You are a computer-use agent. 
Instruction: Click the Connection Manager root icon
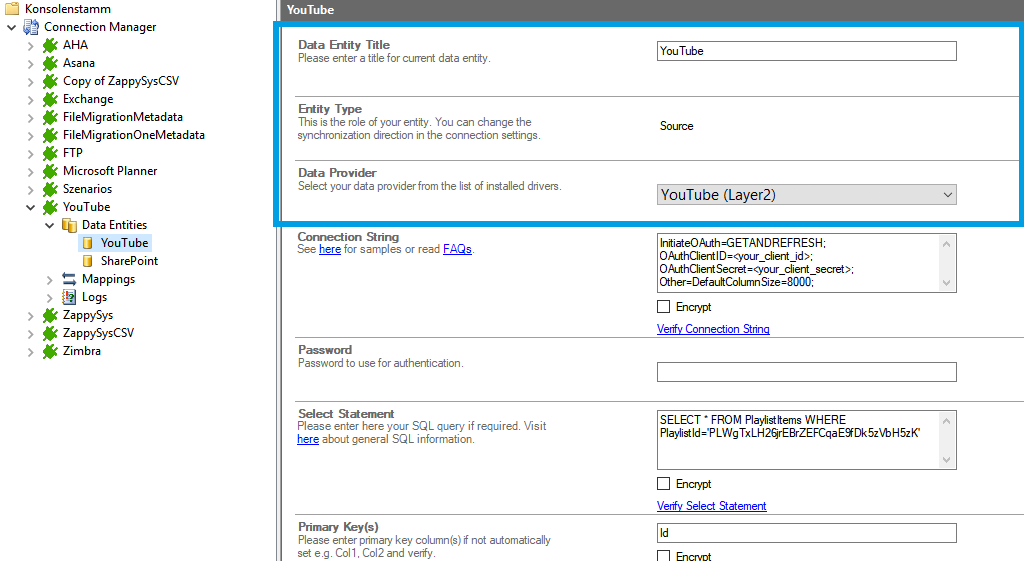(31, 27)
